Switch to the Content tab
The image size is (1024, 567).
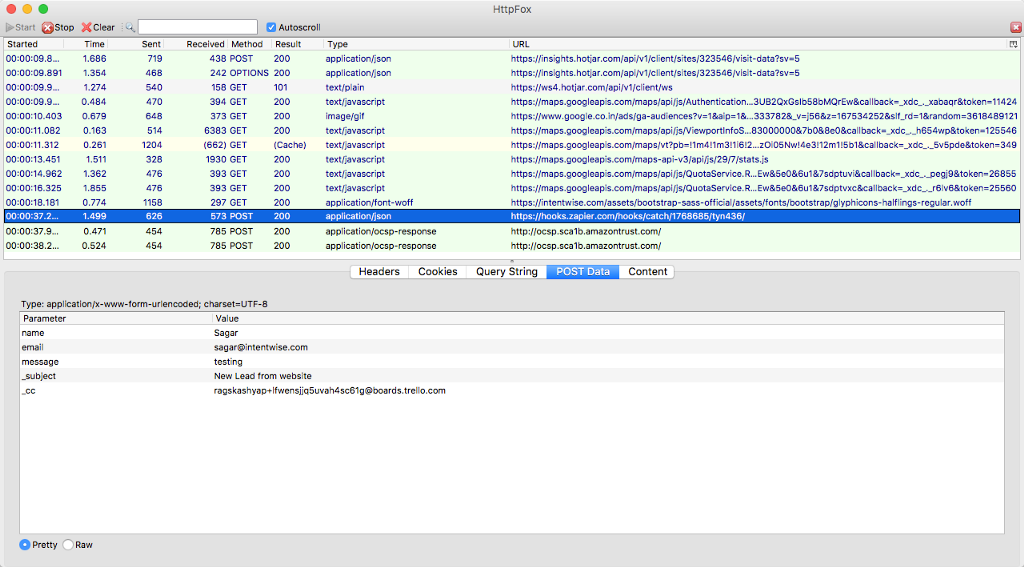(x=647, y=272)
